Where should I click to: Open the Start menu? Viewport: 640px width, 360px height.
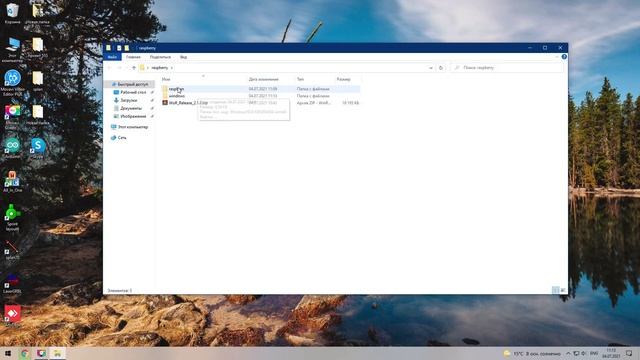pyautogui.click(x=7, y=353)
